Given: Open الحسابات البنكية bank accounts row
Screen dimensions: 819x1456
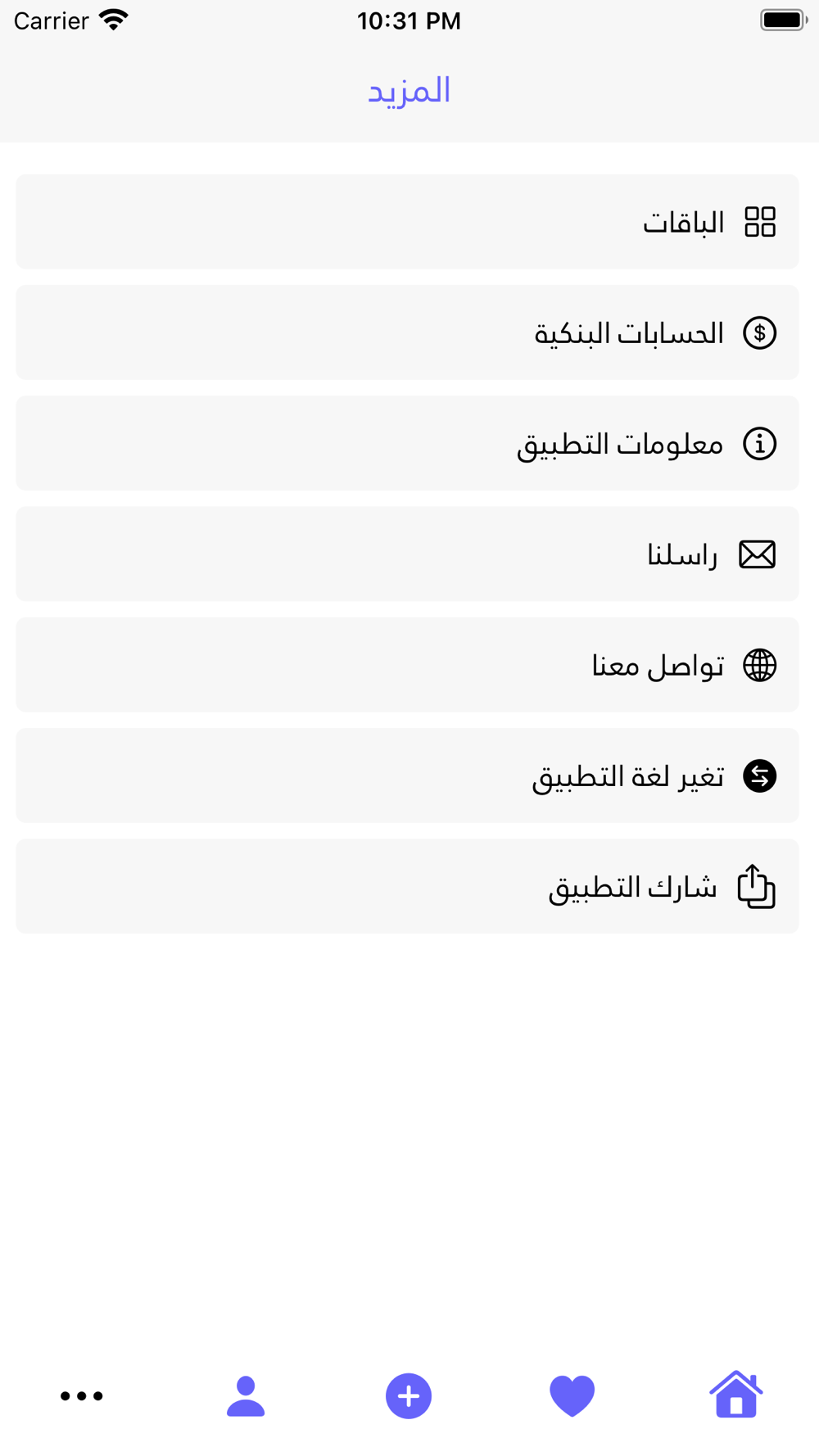Looking at the screenshot, I should (x=407, y=332).
